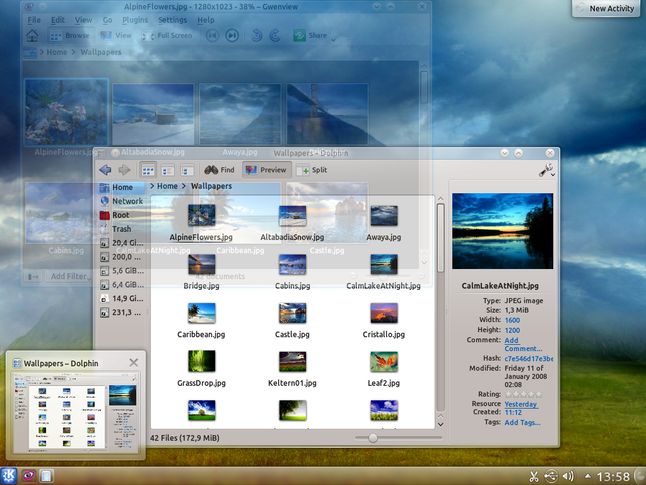646x485 pixels.
Task: Select Network in Dolphin places panel
Action: click(x=122, y=201)
